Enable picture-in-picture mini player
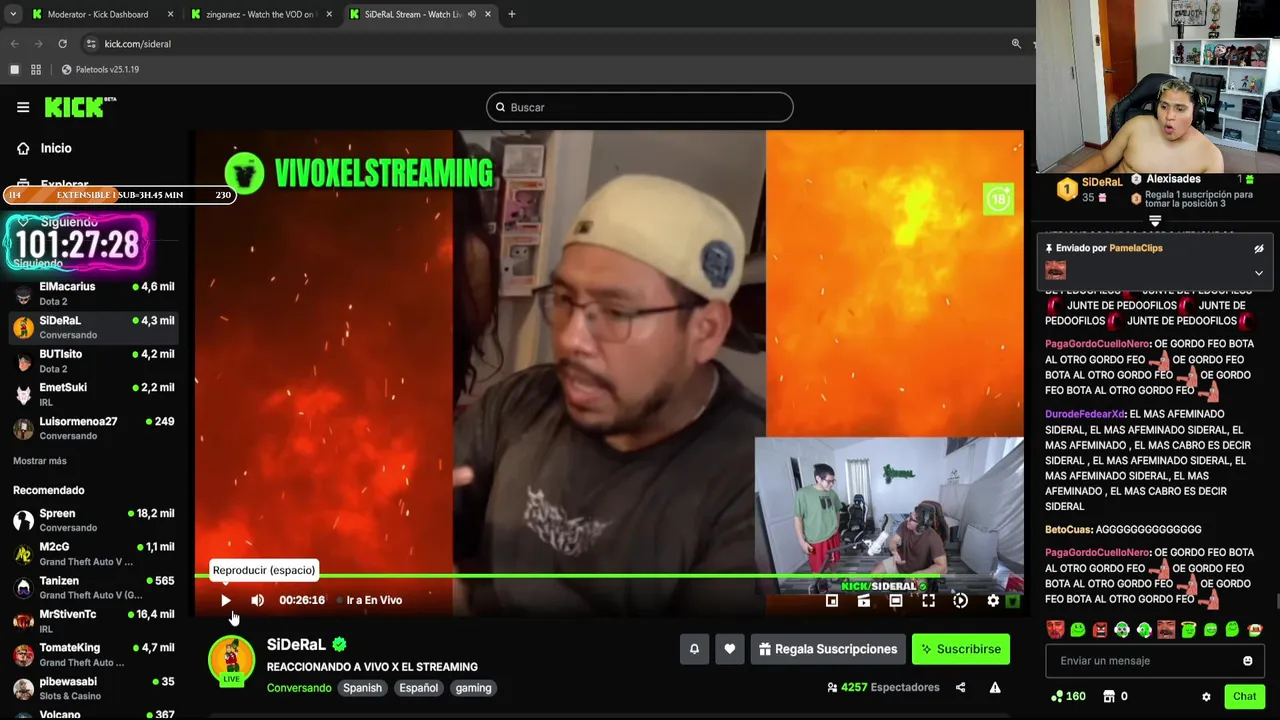Viewport: 1280px width, 720px height. (832, 600)
